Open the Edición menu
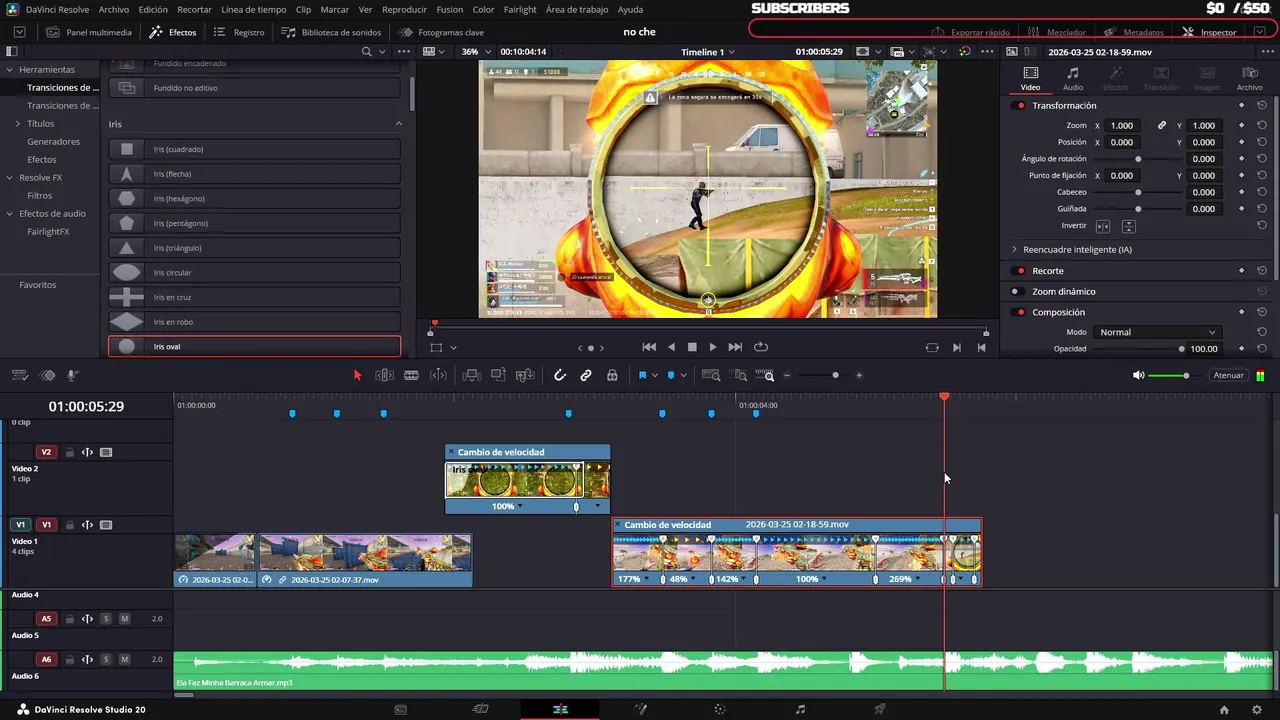 tap(153, 9)
